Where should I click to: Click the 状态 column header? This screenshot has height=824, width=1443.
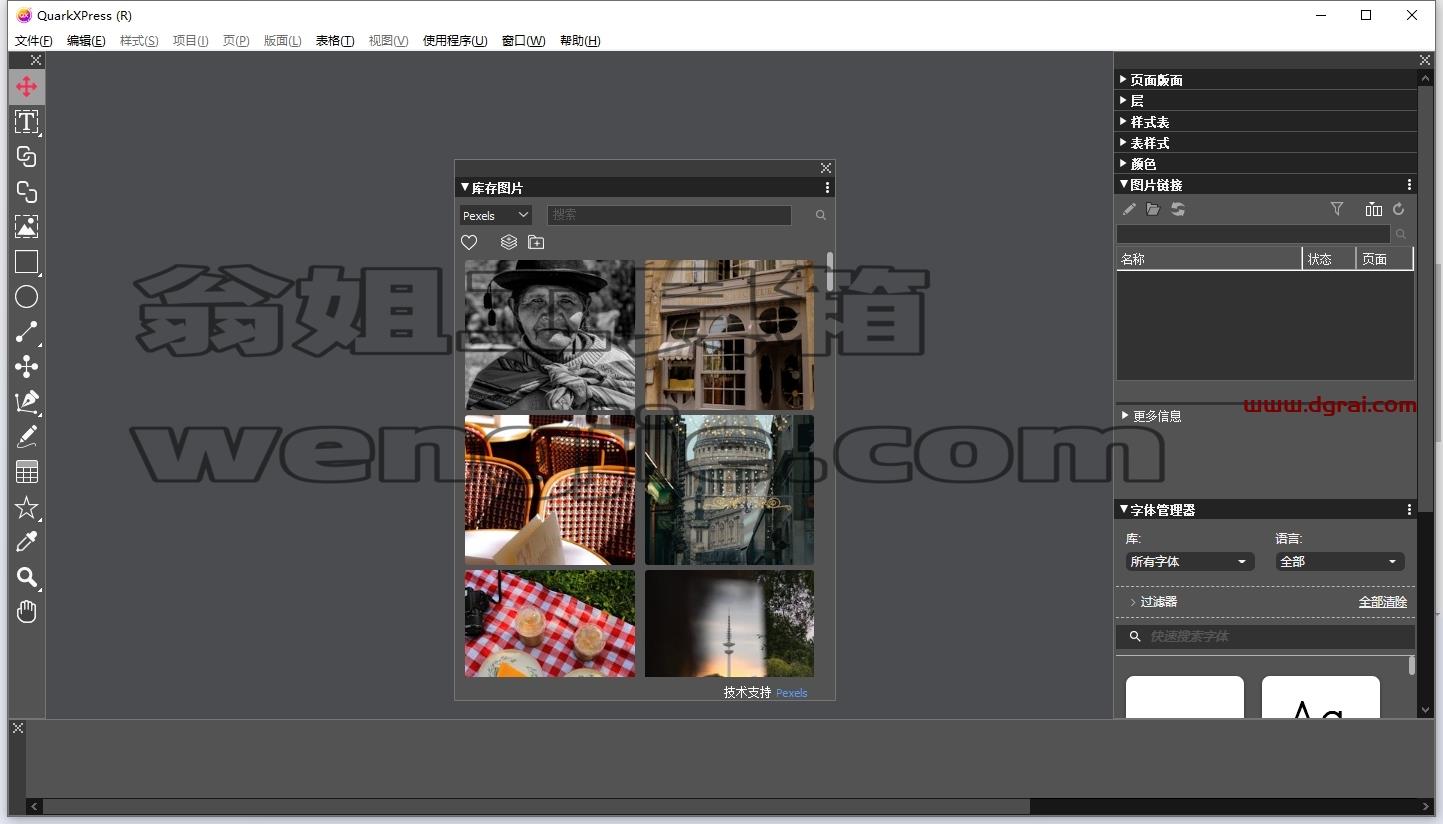point(1329,259)
